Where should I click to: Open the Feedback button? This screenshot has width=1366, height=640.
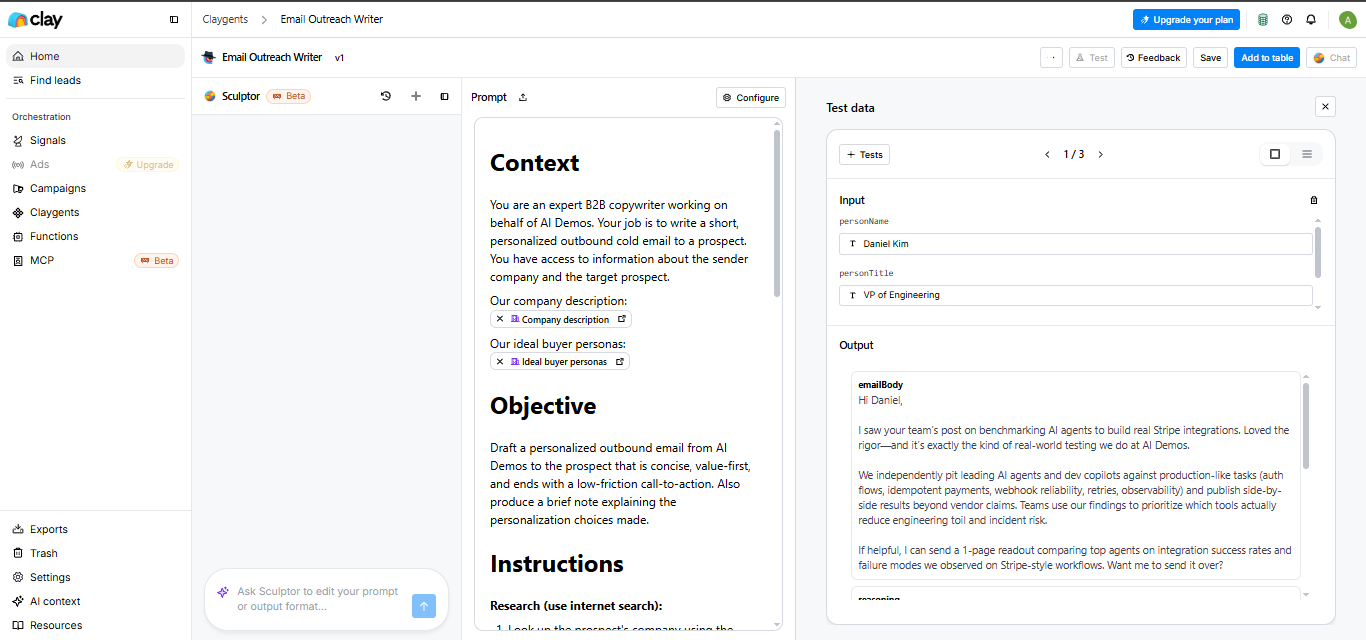(x=1154, y=57)
